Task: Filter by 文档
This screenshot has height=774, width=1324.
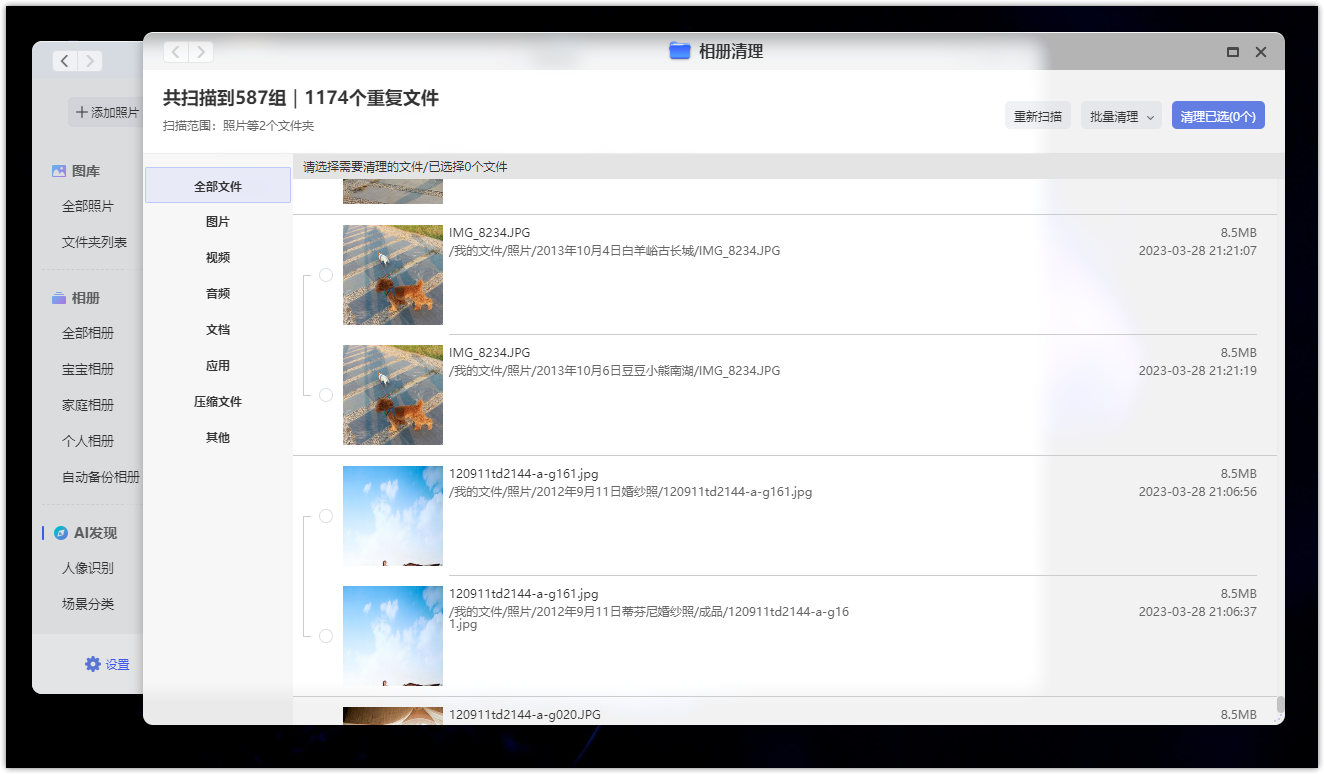Action: pos(218,330)
